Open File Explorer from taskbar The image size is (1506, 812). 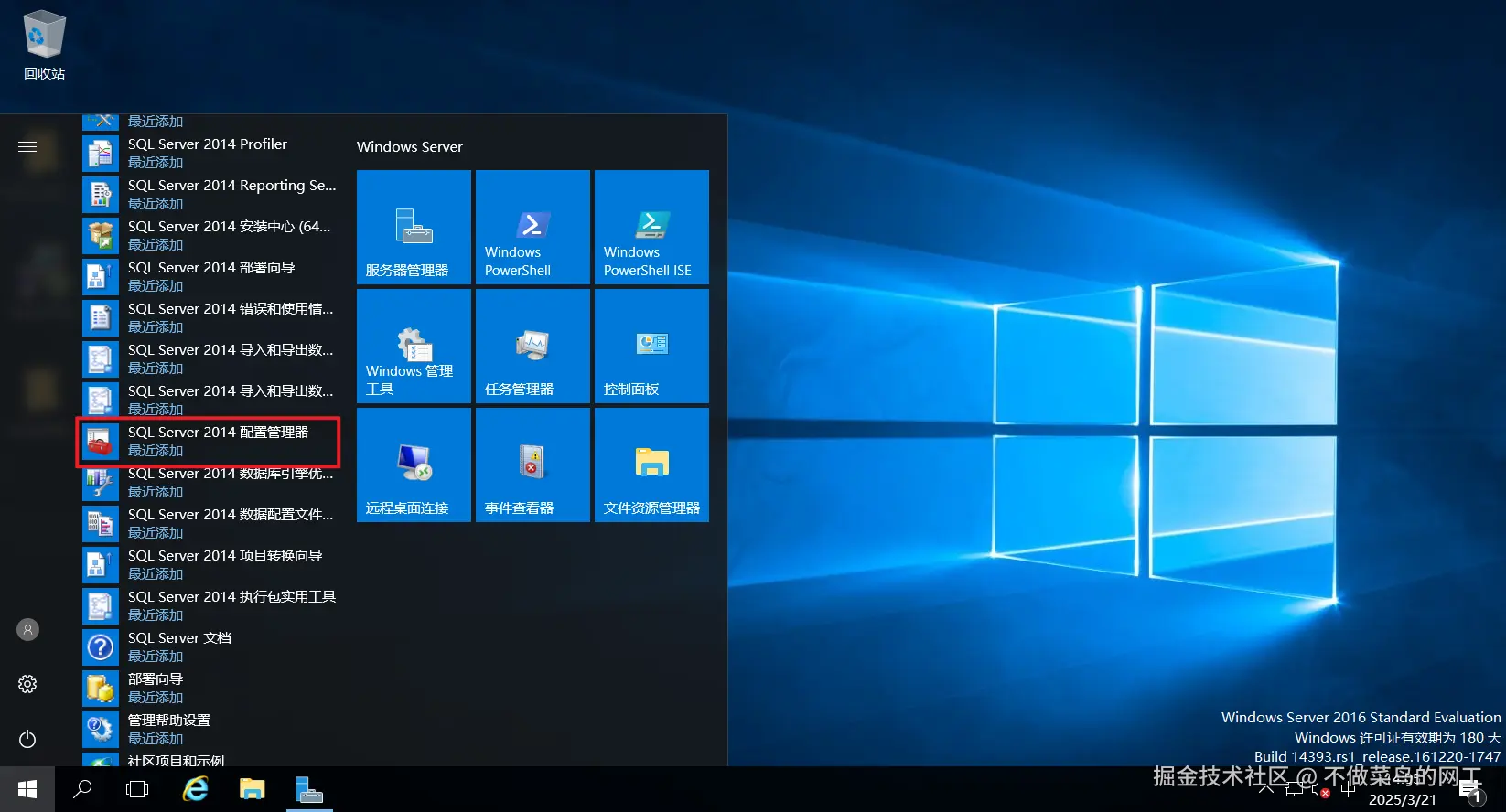point(253,789)
